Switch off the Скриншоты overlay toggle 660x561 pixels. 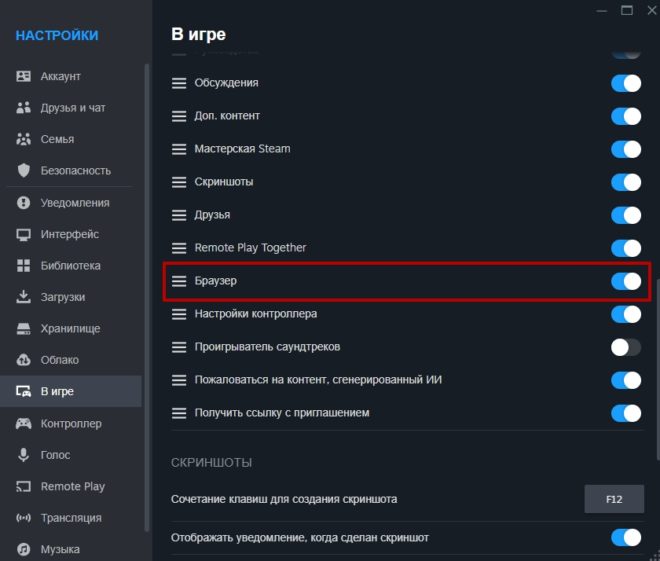626,182
